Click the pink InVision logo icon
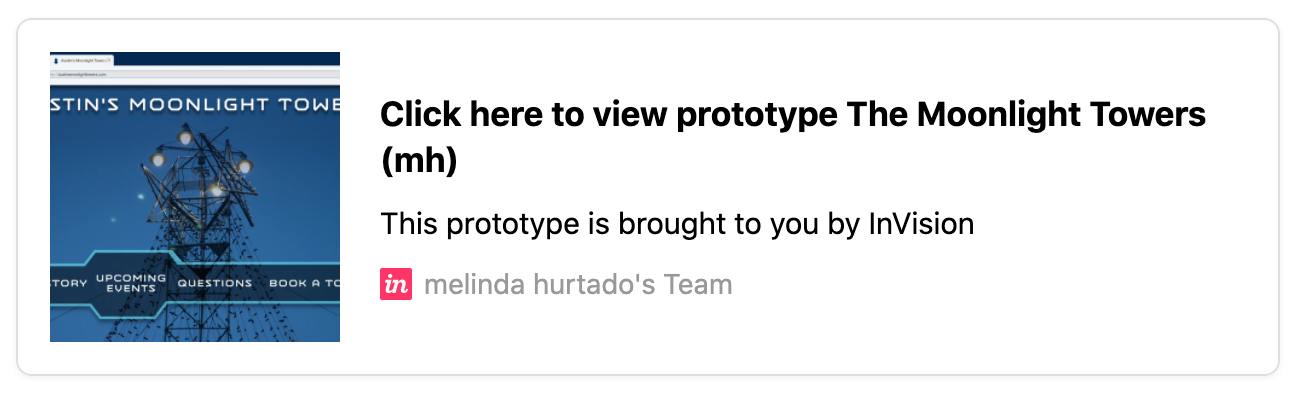The width and height of the screenshot is (1300, 400). click(396, 285)
